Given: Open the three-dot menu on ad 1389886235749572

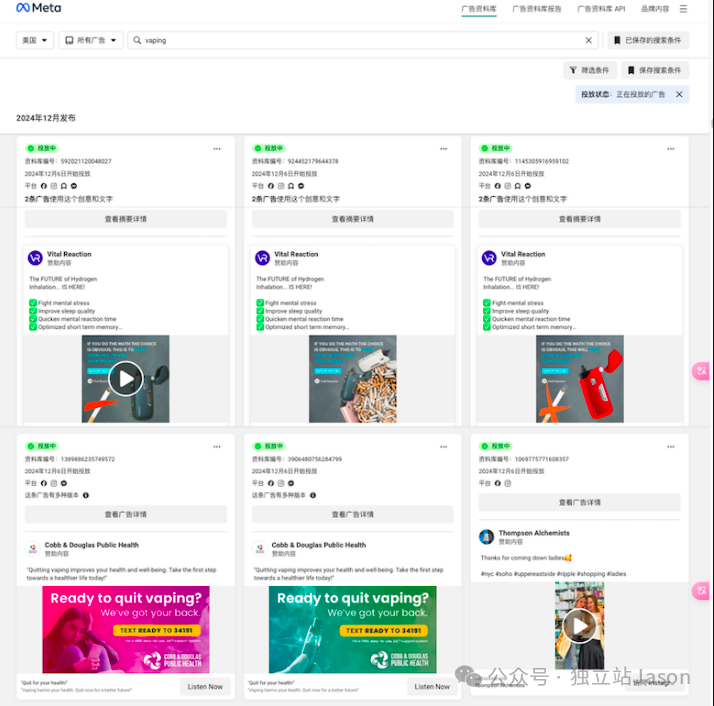Looking at the screenshot, I should [x=217, y=447].
